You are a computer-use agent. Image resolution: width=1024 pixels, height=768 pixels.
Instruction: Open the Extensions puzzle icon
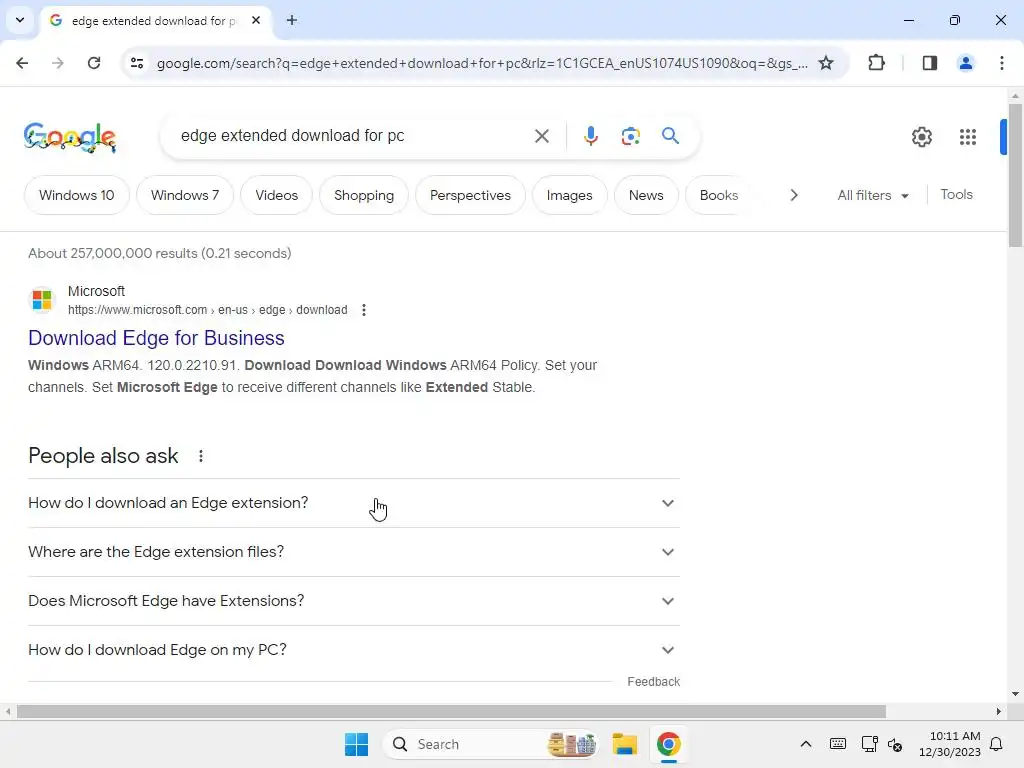point(876,63)
